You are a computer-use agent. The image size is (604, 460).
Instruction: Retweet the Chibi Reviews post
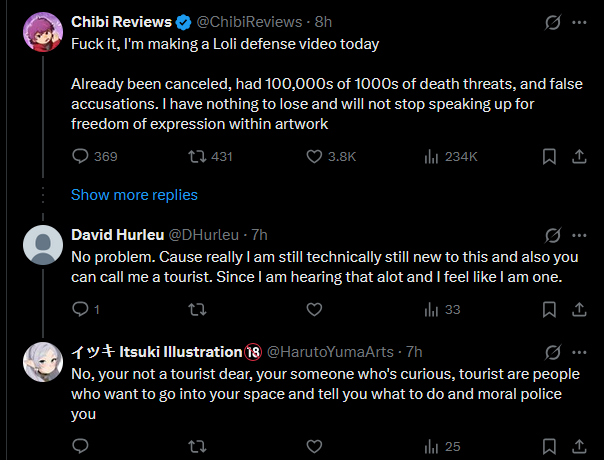click(x=197, y=156)
